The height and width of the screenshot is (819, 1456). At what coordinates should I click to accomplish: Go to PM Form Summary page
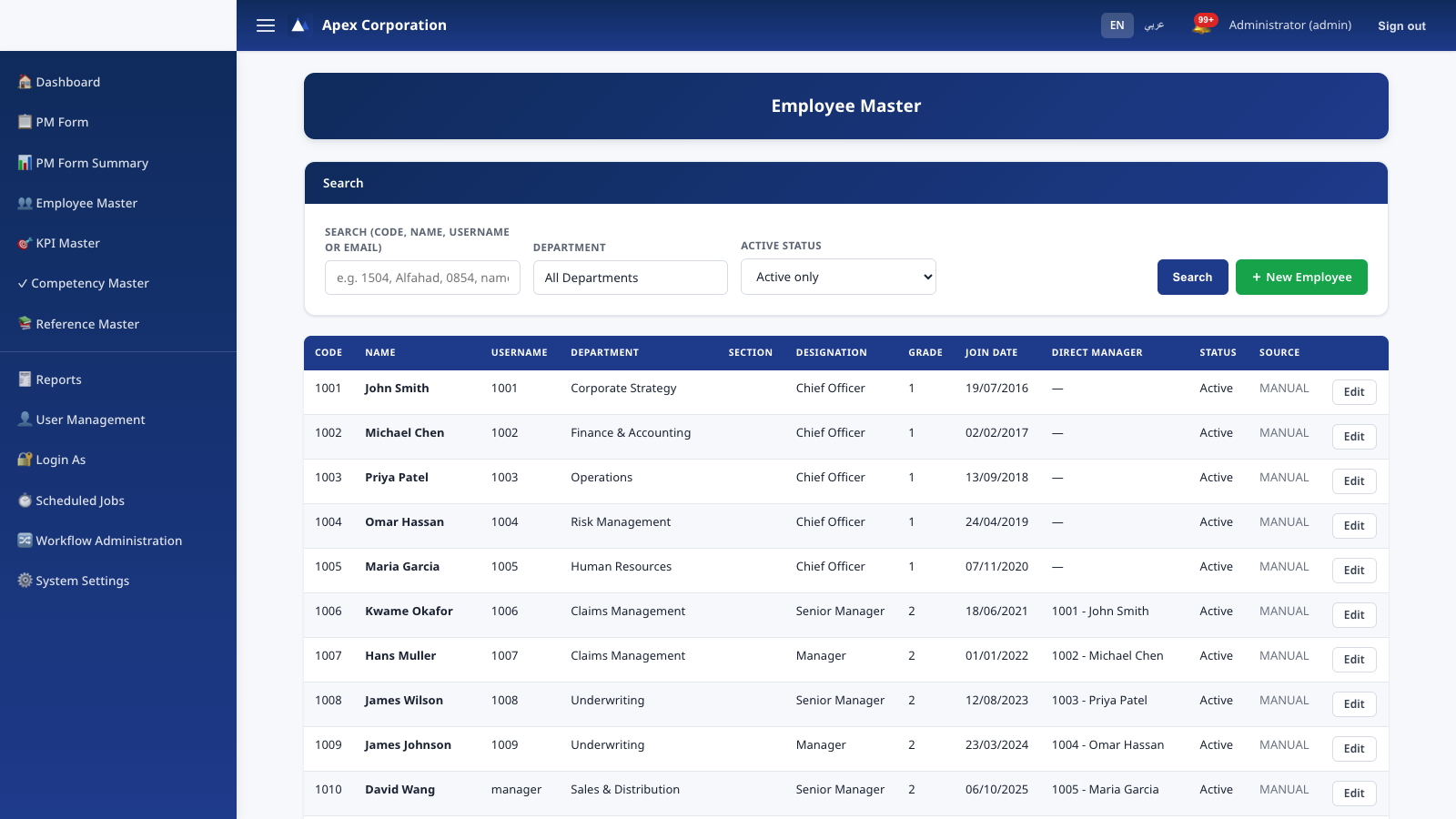[118, 163]
